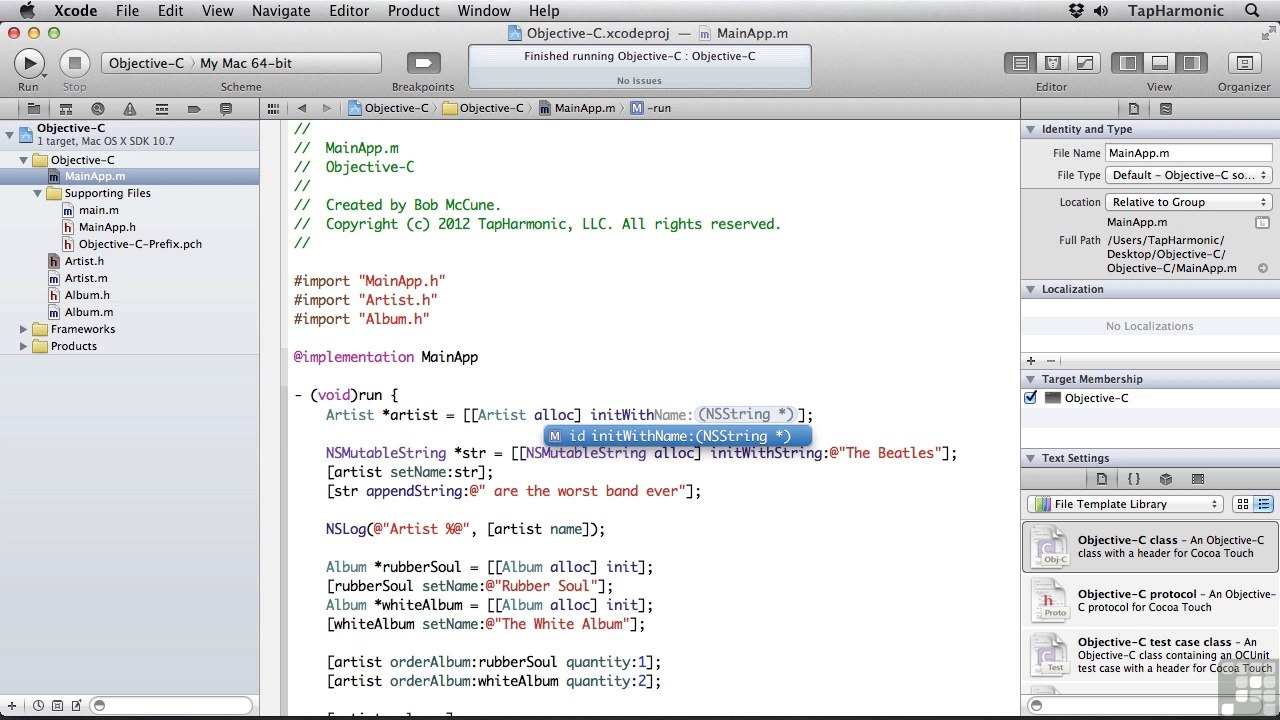Open the Location dropdown
The image size is (1280, 720).
pos(1188,202)
